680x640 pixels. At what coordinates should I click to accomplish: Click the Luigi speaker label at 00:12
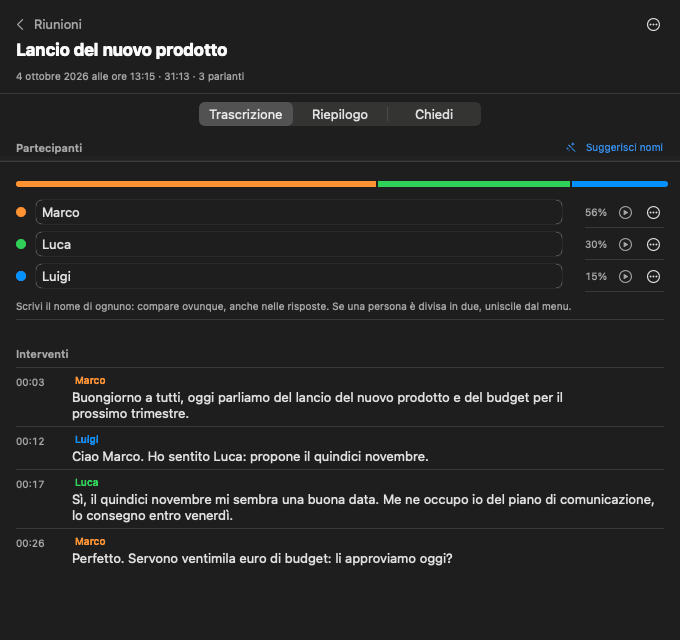86,440
